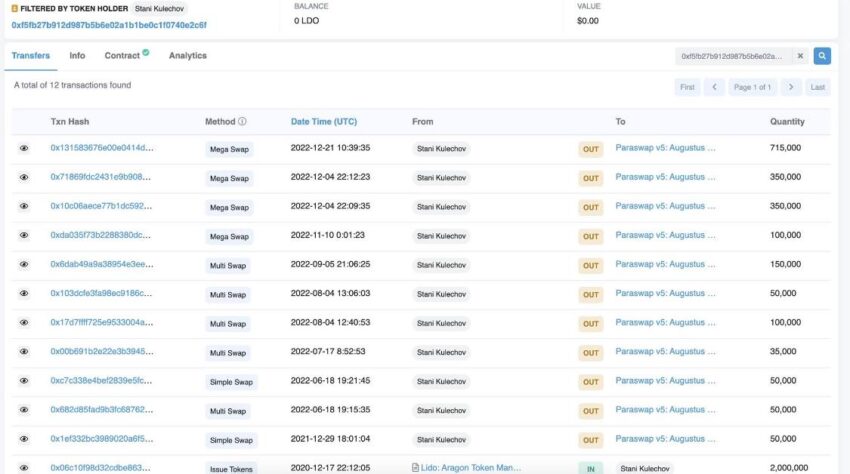Toggle eye preview for txn 0x131583676e00e0414d
Image resolution: width=850 pixels, height=474 pixels.
point(24,148)
